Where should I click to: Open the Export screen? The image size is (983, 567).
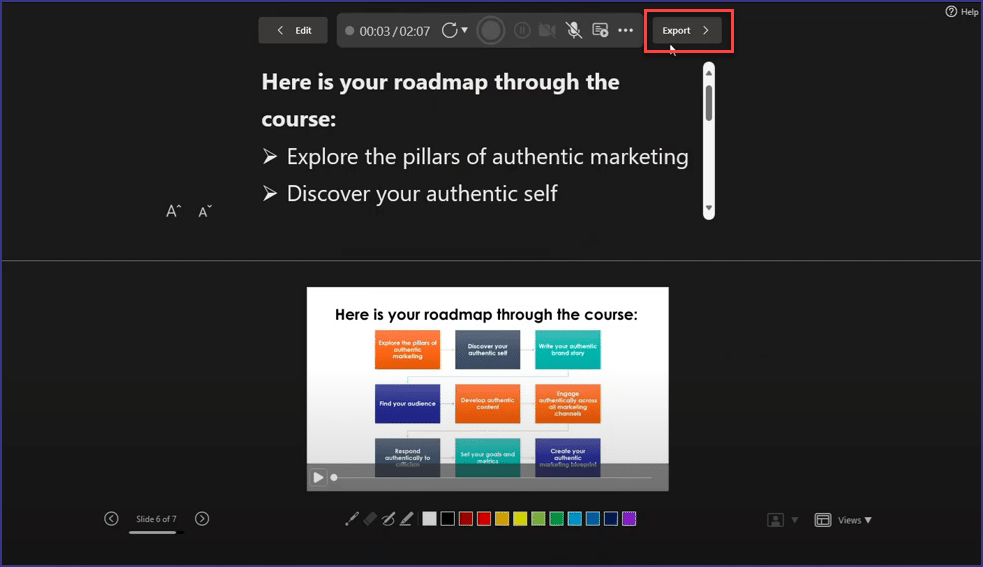[686, 30]
